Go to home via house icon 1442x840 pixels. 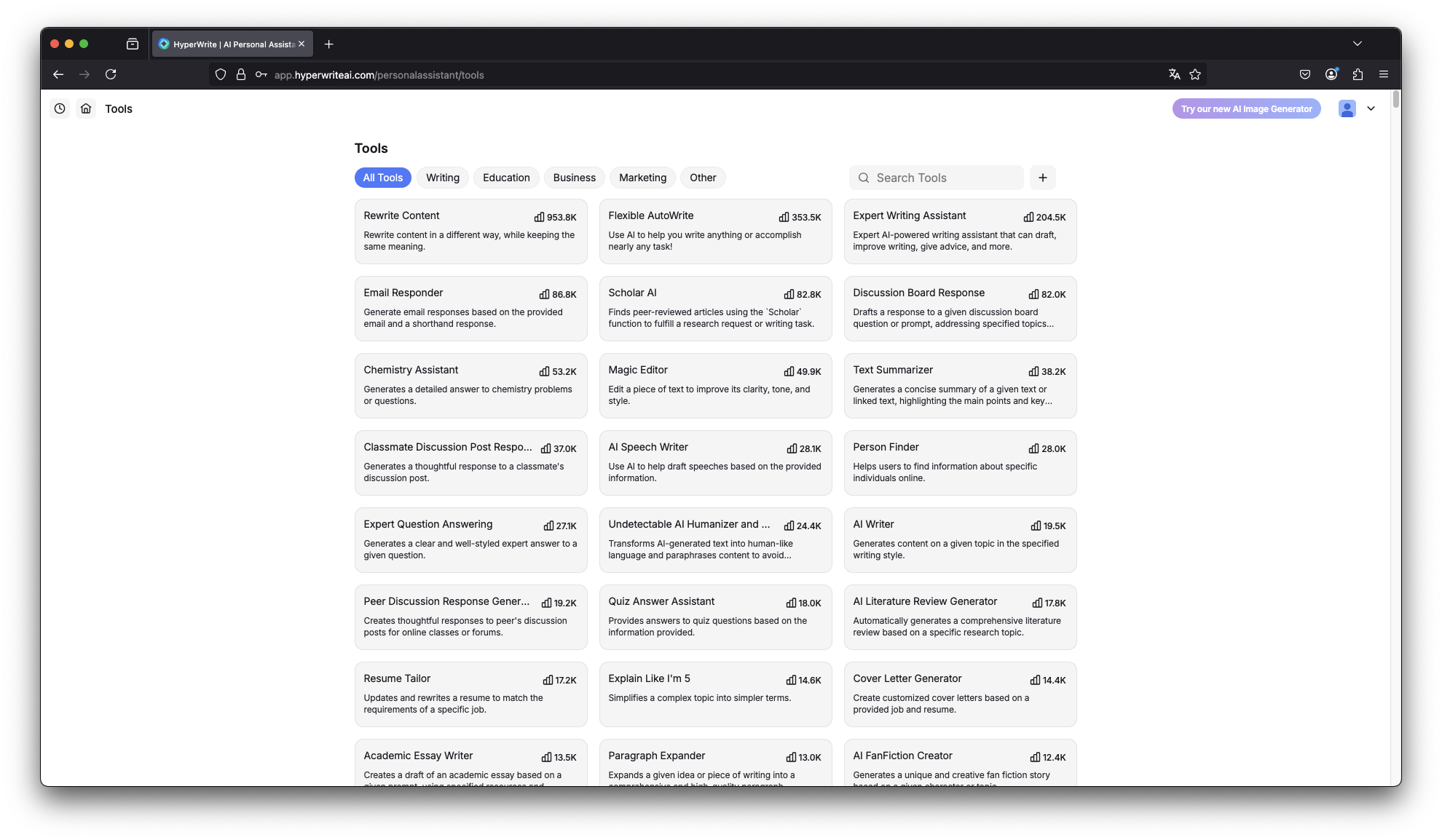click(86, 108)
